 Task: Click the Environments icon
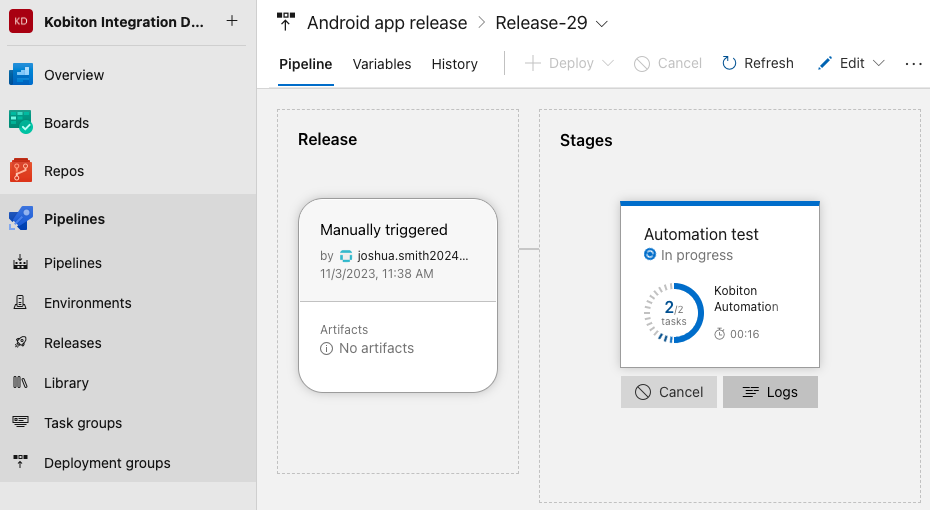click(20, 302)
